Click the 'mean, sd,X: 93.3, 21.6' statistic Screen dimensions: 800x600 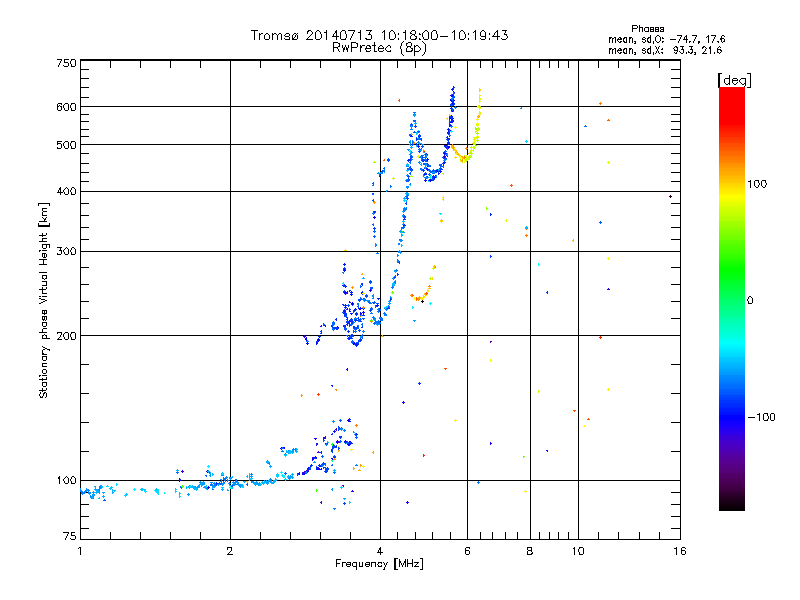(665, 50)
